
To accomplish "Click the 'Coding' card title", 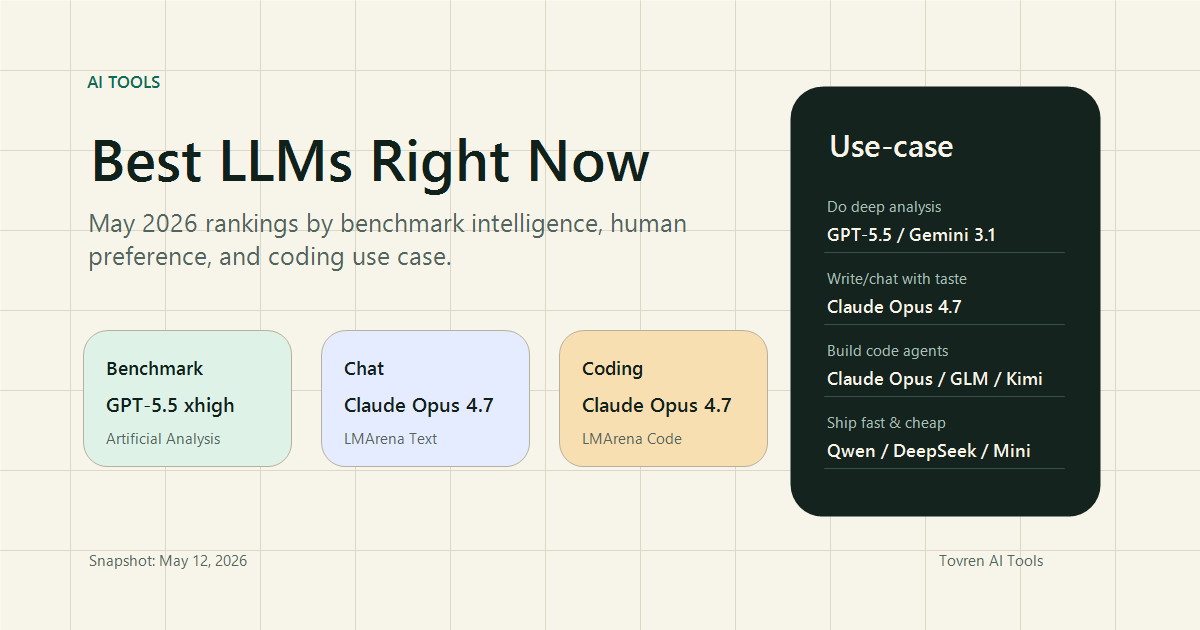I will pos(612,369).
